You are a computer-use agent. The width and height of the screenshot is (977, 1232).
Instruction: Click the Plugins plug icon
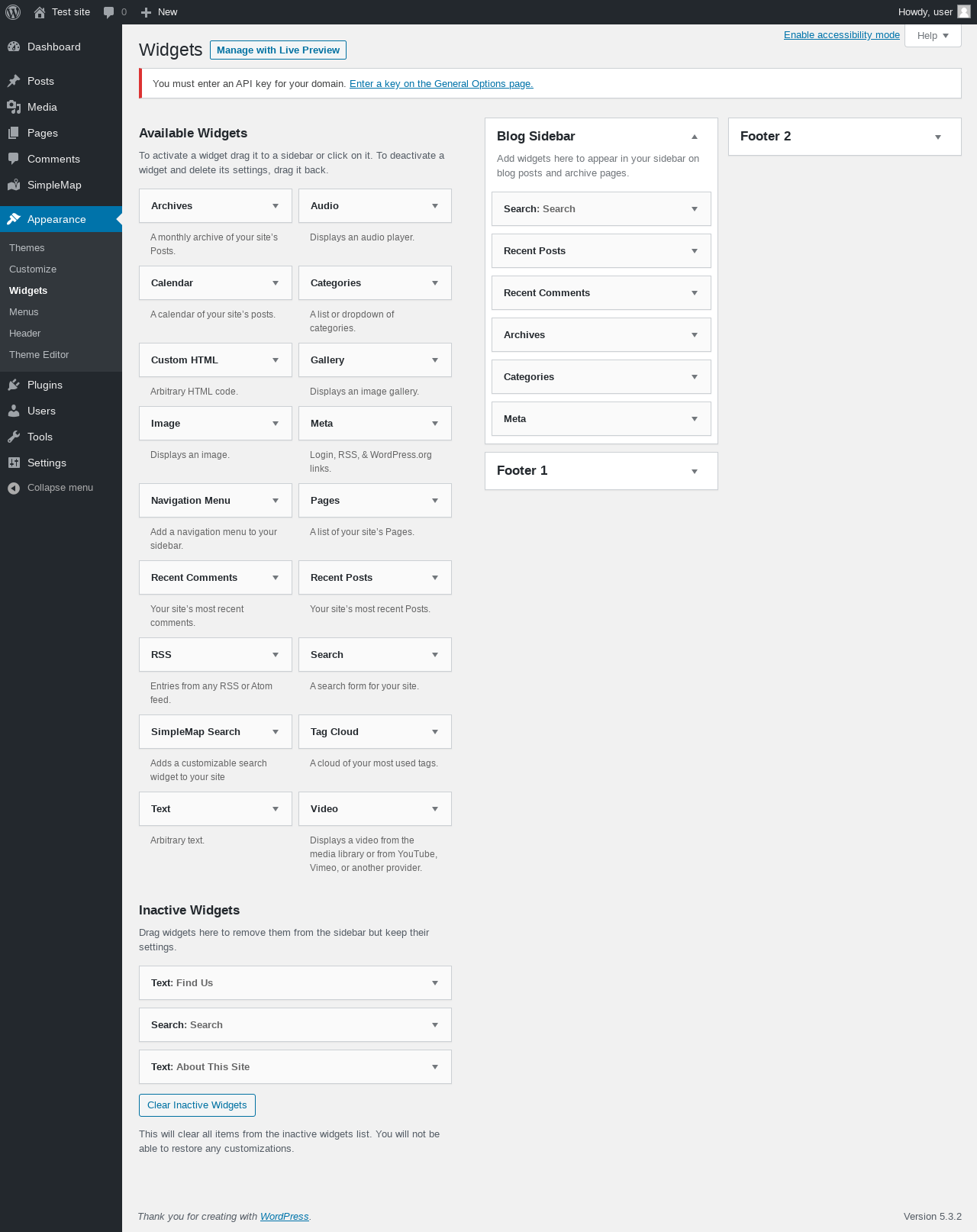coord(14,385)
